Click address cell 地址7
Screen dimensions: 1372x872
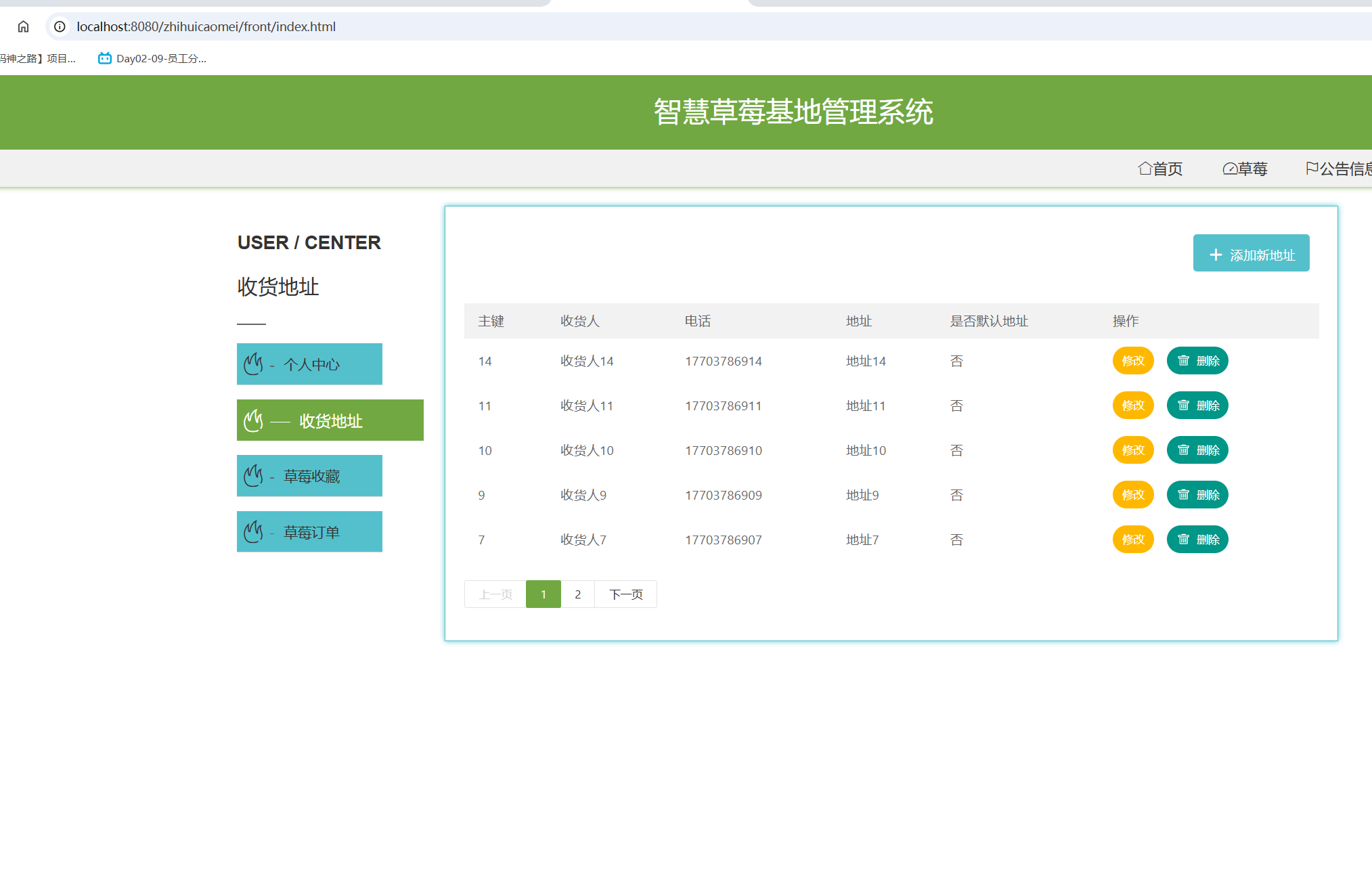(x=862, y=540)
